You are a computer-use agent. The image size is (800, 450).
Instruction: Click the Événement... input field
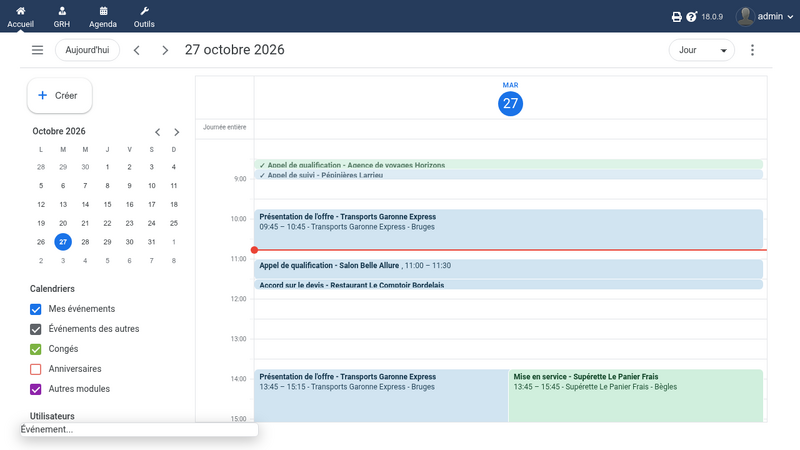pyautogui.click(x=139, y=430)
